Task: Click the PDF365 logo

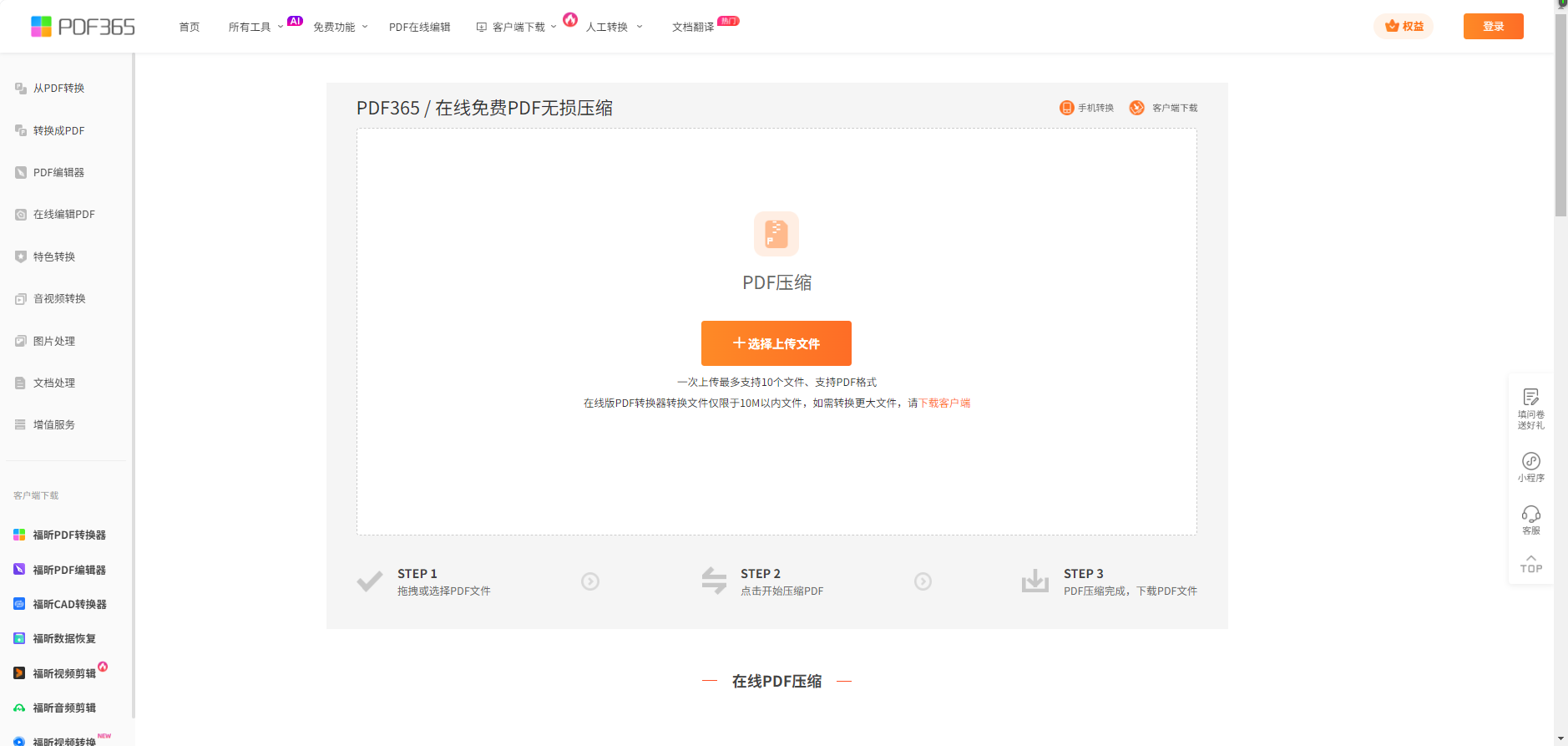Action: click(x=83, y=27)
